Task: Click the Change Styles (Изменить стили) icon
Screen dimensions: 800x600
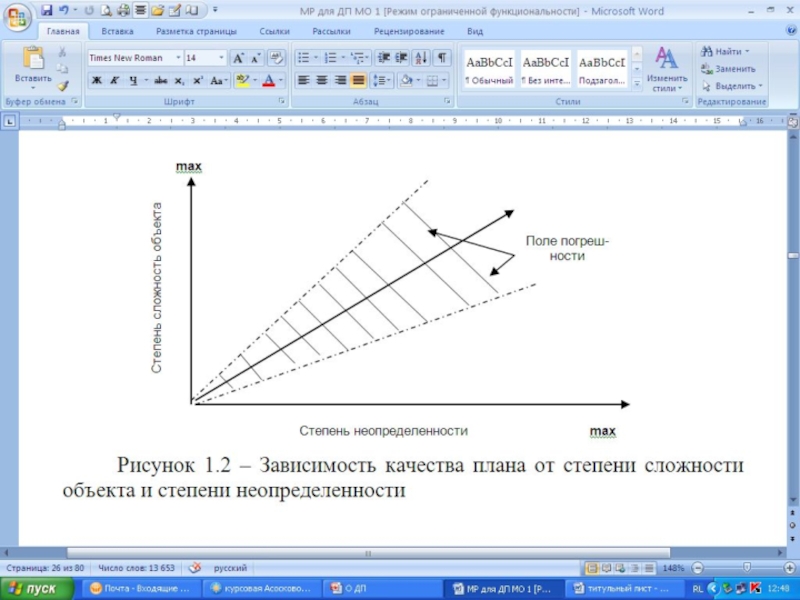Action: [x=666, y=66]
